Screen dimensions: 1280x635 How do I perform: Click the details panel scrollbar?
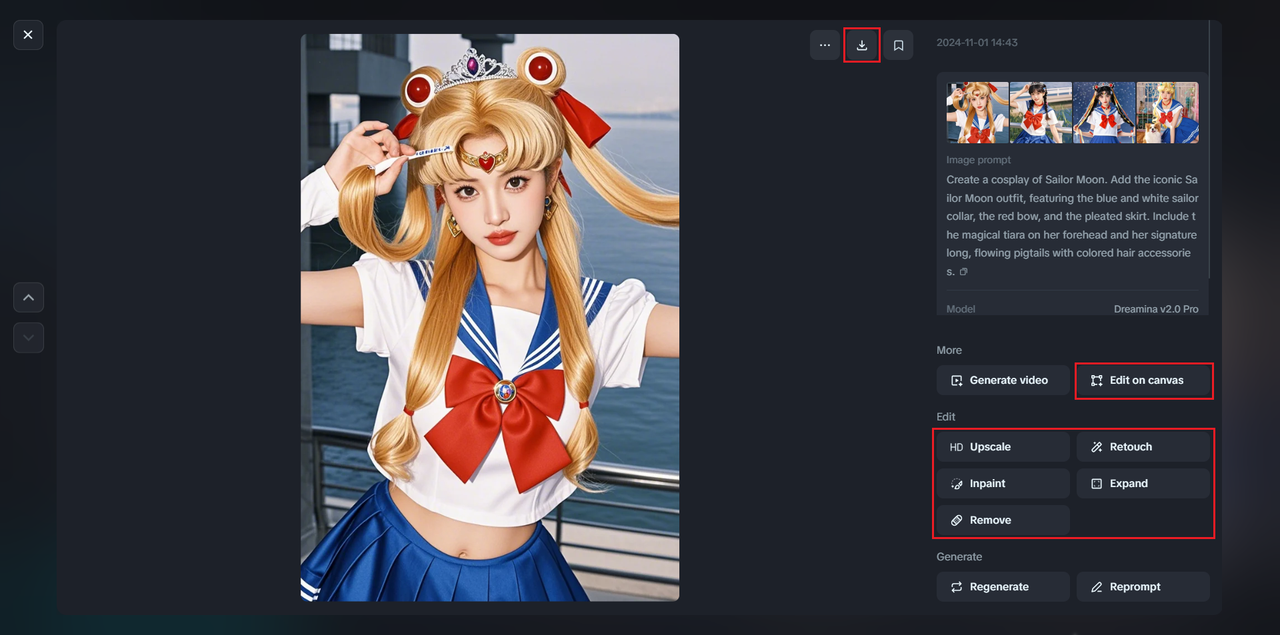click(1209, 148)
